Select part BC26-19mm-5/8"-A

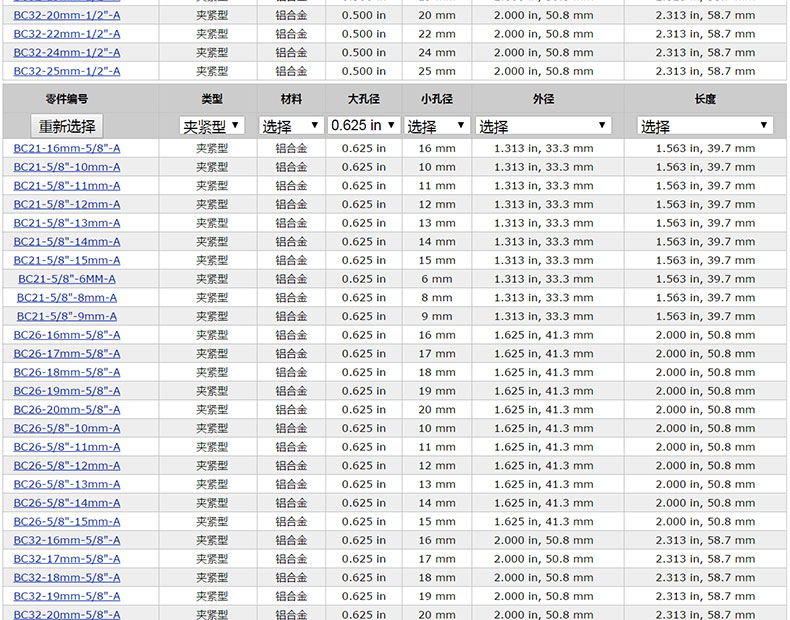67,391
